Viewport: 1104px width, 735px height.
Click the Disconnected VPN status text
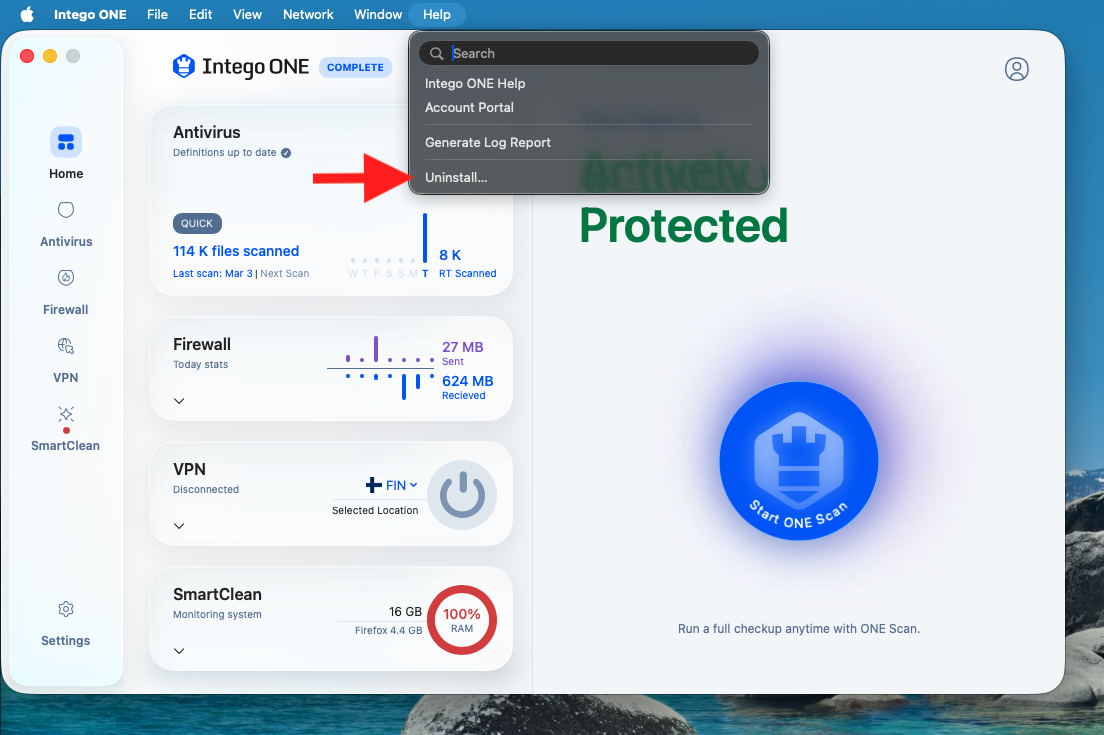pos(206,489)
